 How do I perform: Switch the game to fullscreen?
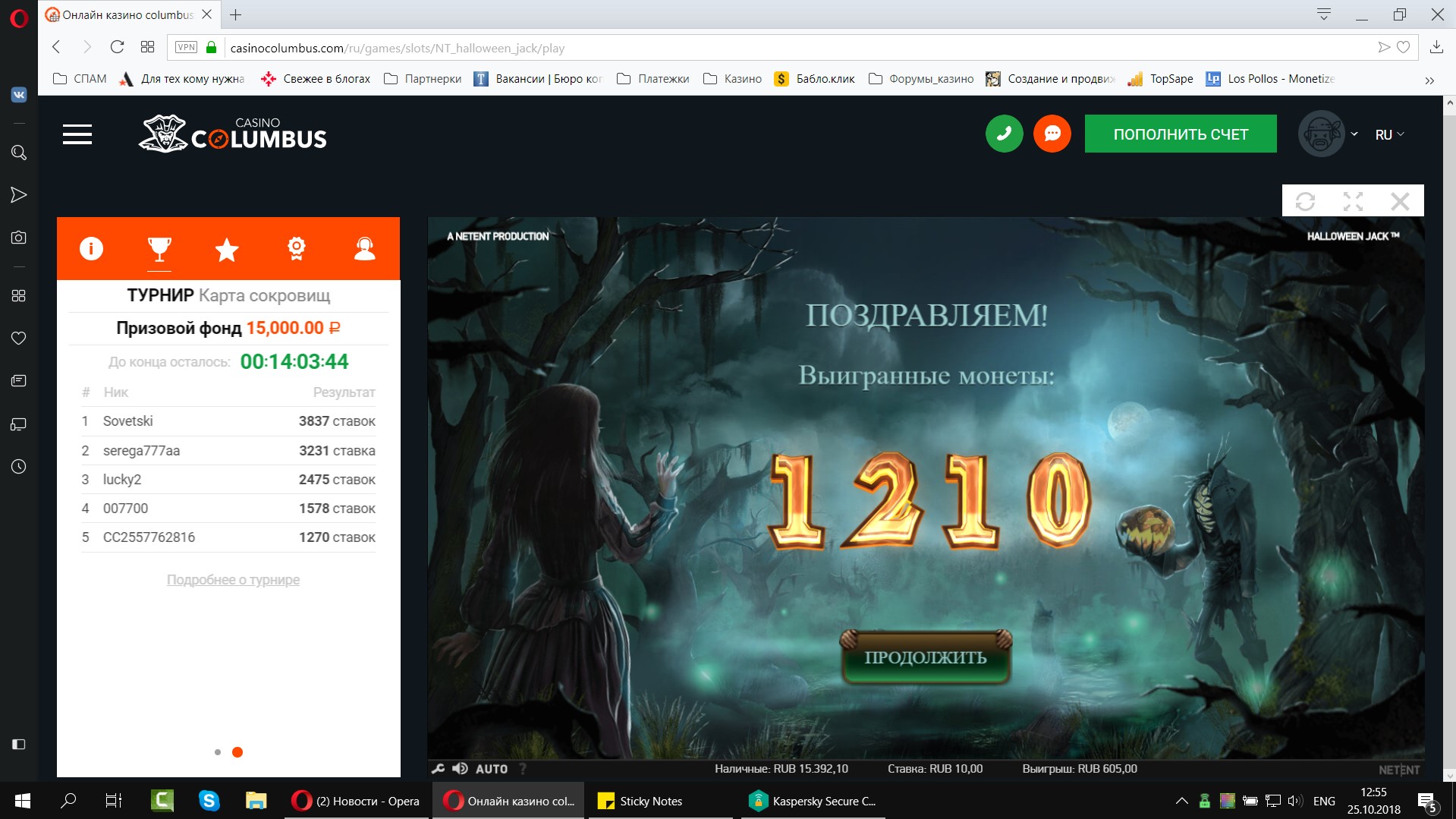point(1353,201)
